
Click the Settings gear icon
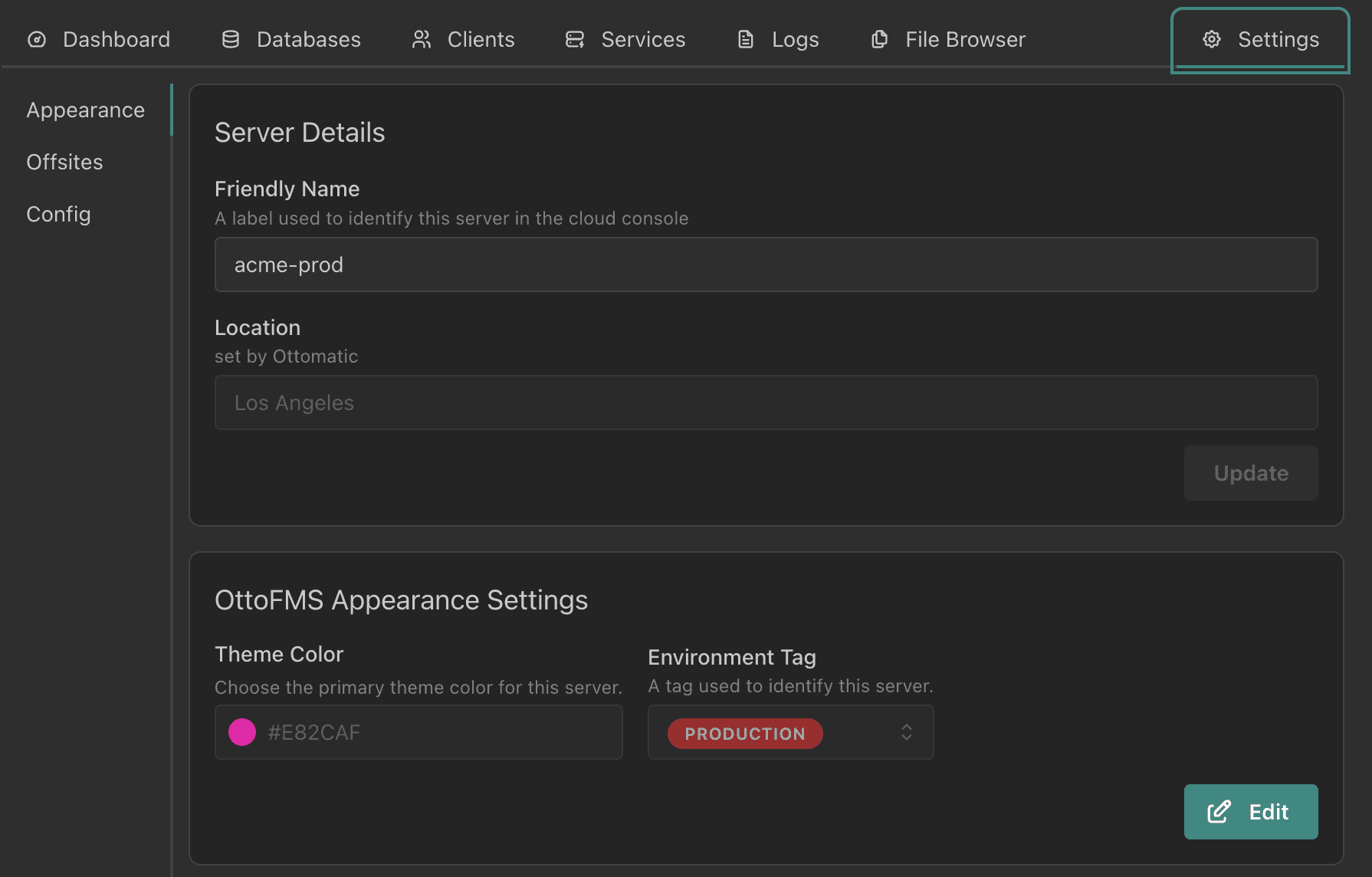1212,40
